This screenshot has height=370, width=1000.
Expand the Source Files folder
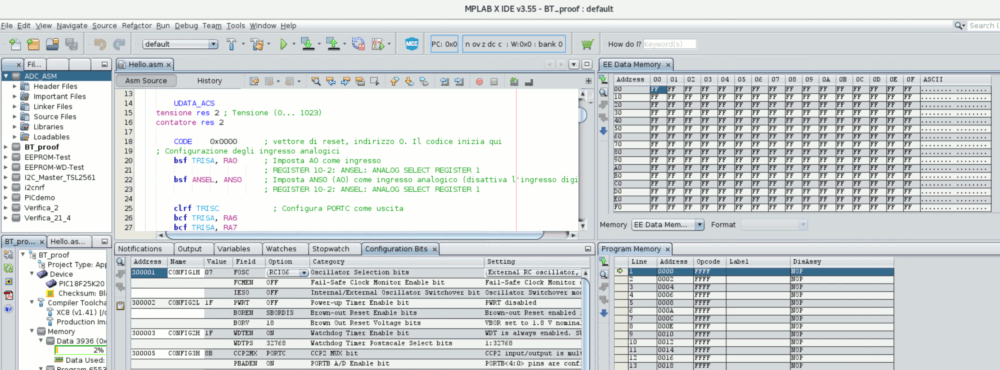(x=15, y=116)
